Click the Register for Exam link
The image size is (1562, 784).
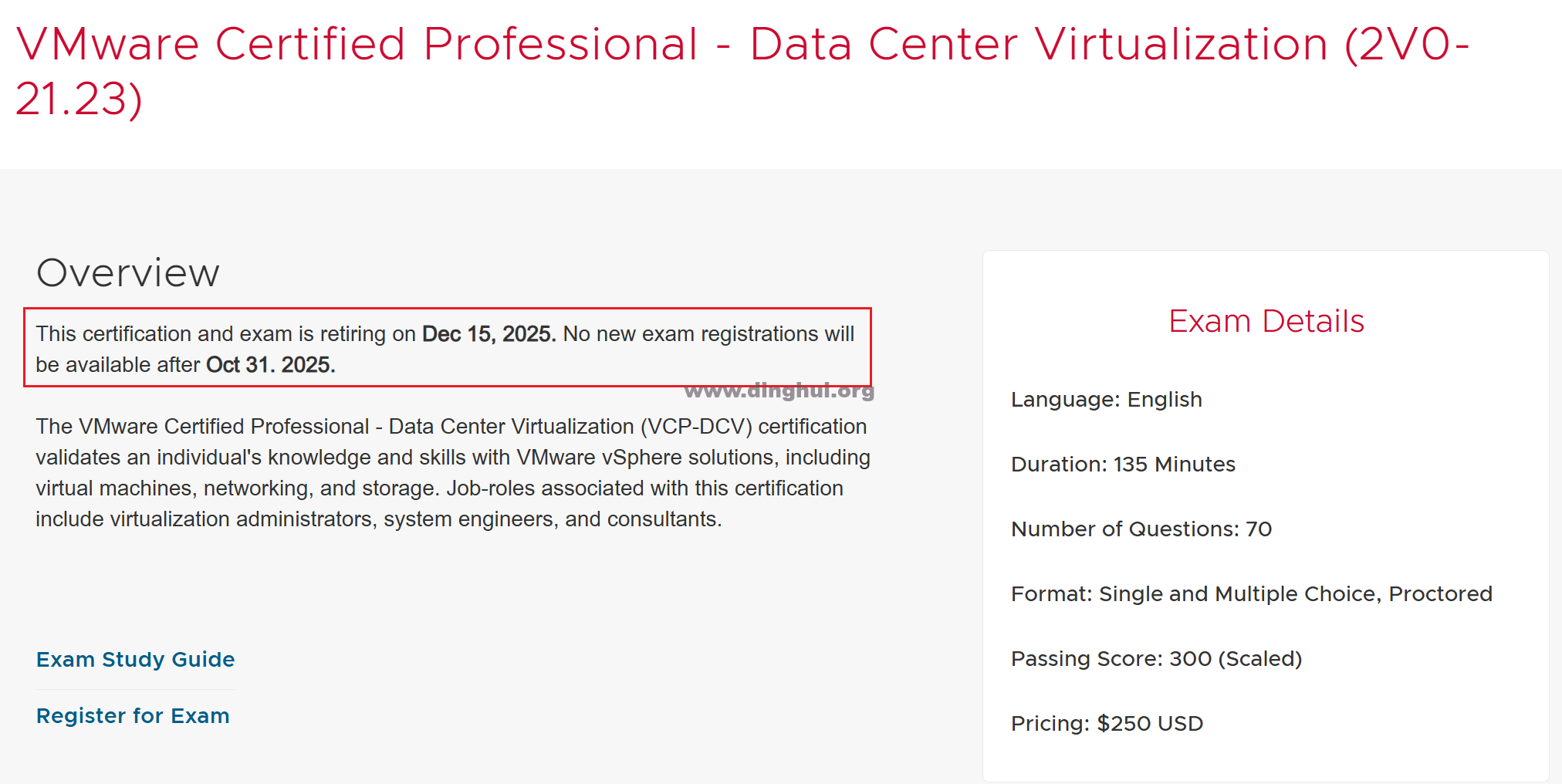click(x=133, y=716)
